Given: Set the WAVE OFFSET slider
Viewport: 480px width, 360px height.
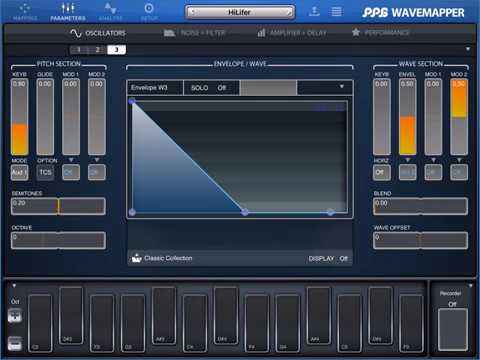Looking at the screenshot, I should [x=420, y=240].
